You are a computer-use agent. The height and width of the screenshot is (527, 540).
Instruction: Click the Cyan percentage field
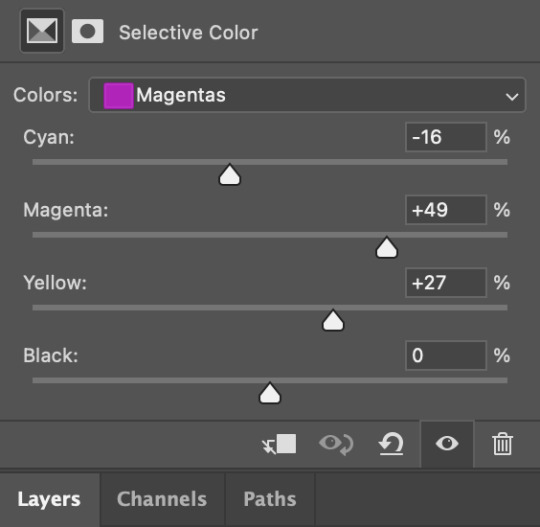[446, 137]
